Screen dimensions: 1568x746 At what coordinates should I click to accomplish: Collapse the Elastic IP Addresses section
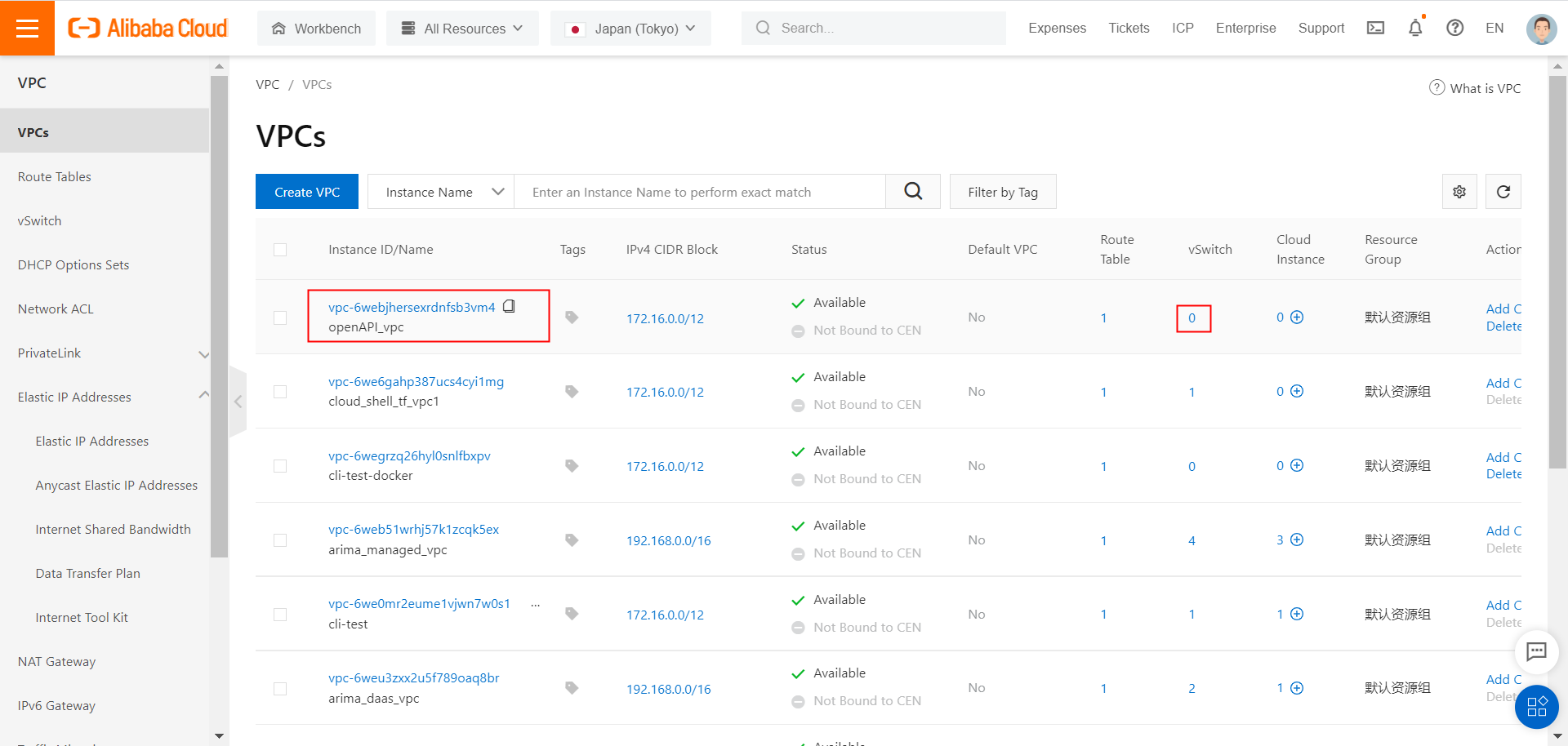pyautogui.click(x=204, y=395)
